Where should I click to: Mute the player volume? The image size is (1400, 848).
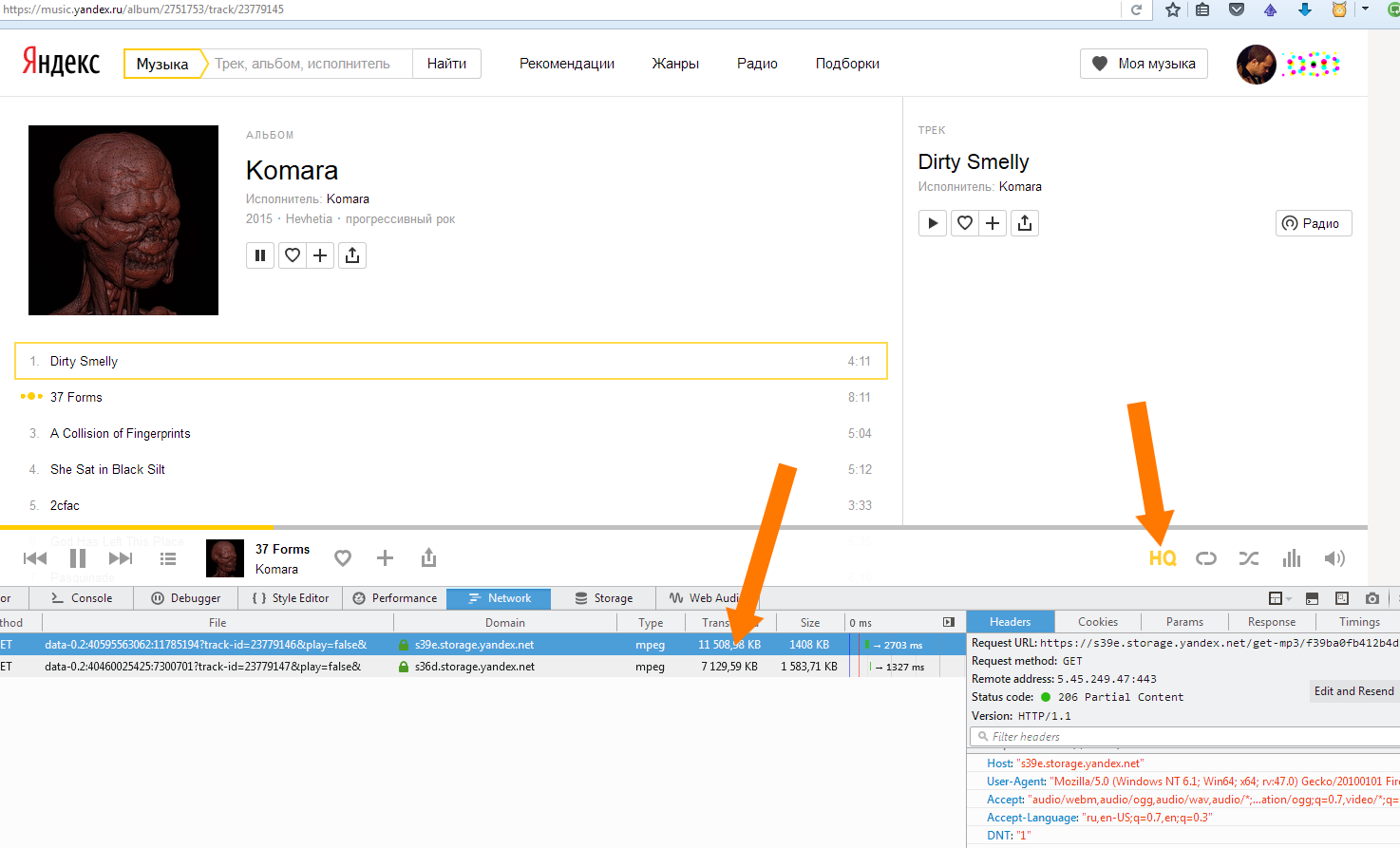(x=1334, y=558)
